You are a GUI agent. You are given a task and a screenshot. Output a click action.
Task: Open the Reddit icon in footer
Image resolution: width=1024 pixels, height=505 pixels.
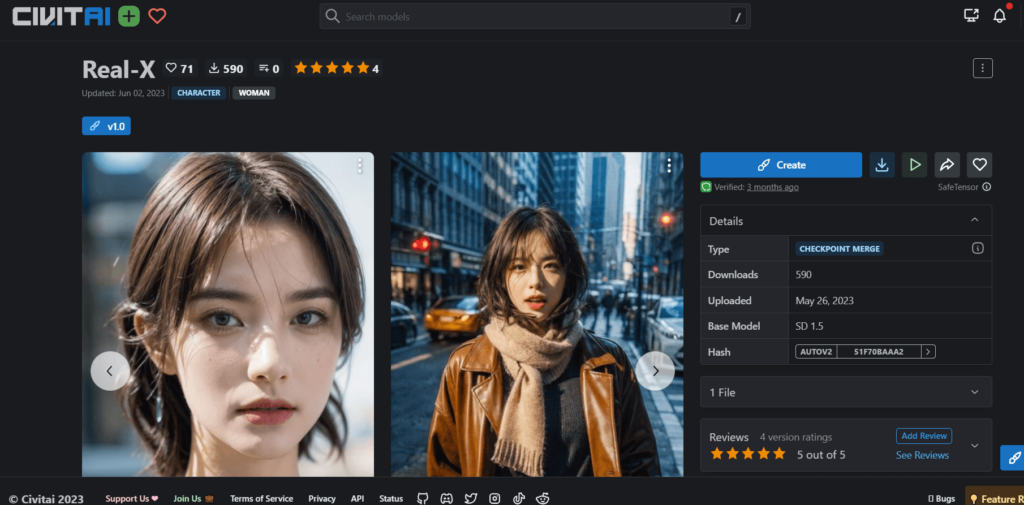pyautogui.click(x=543, y=498)
